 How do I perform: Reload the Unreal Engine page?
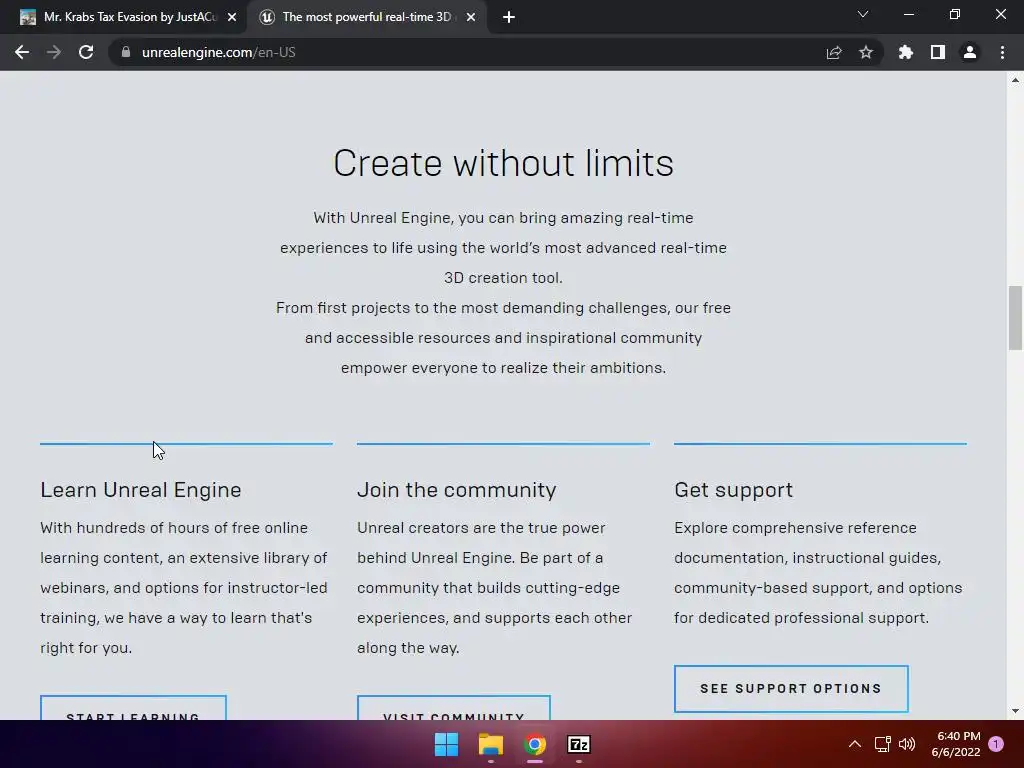[x=86, y=52]
